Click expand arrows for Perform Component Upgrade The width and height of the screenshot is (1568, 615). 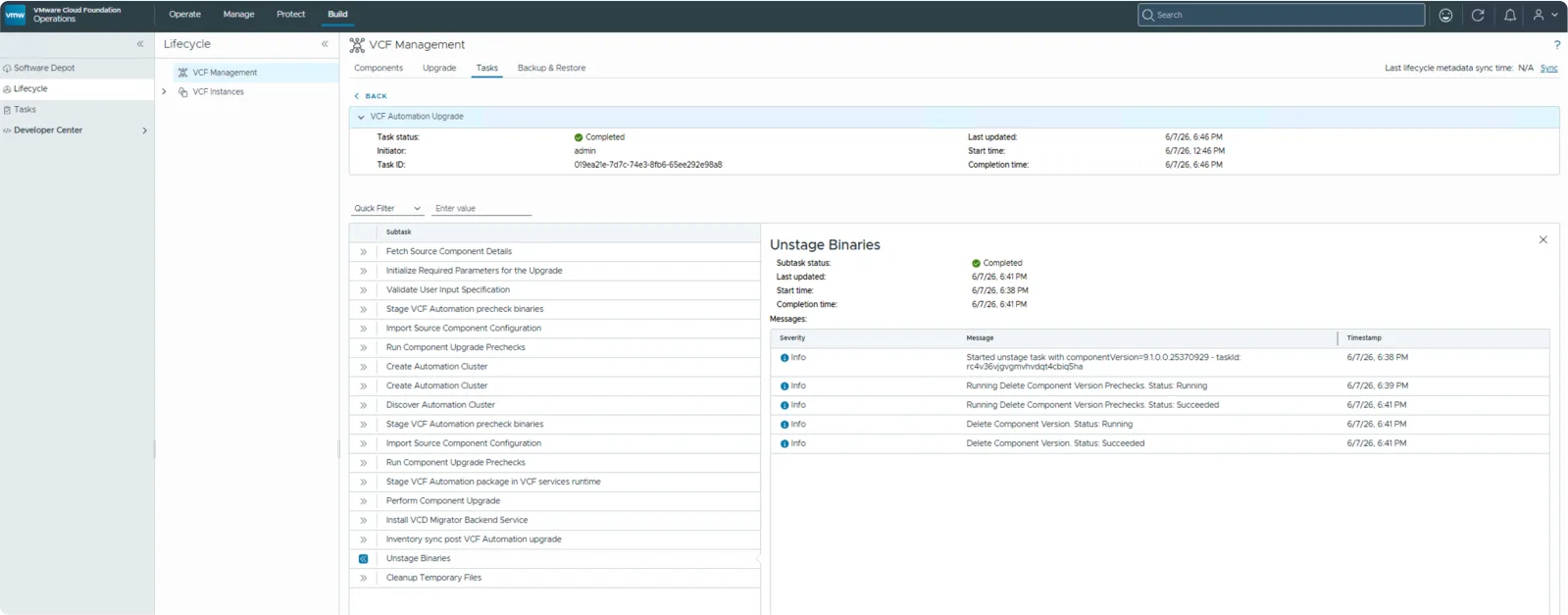363,501
